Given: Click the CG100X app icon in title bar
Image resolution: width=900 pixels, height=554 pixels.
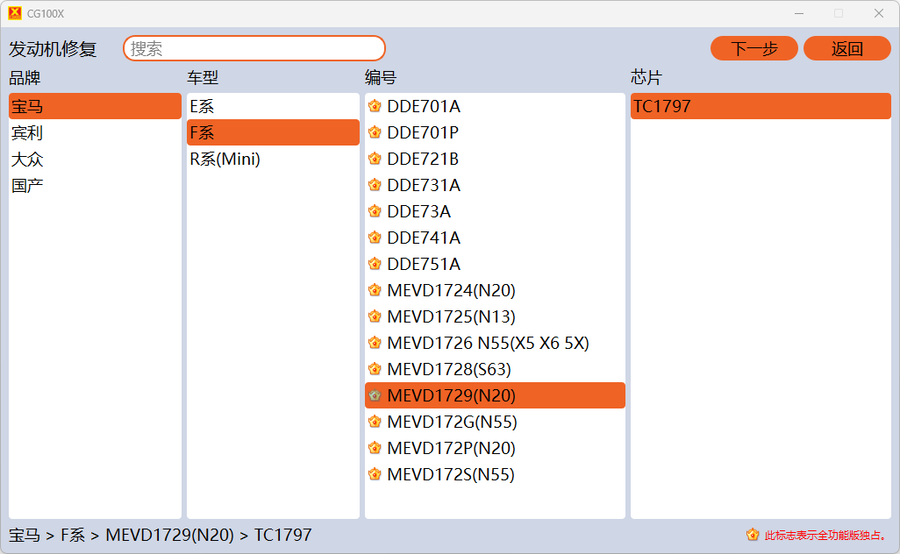Looking at the screenshot, I should 15,13.
